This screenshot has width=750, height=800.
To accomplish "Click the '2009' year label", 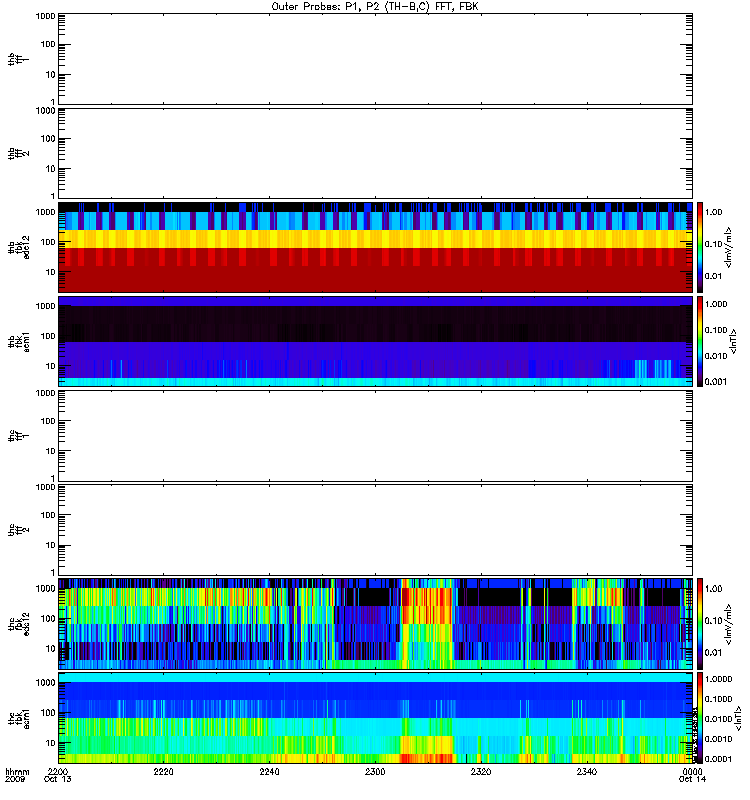I will click(x=14, y=779).
